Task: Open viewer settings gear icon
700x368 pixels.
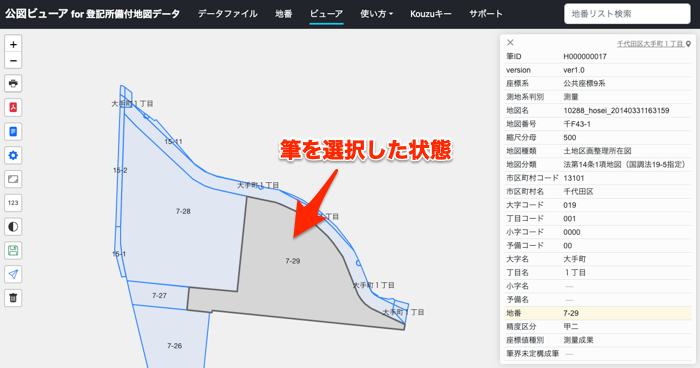Action: (x=13, y=155)
